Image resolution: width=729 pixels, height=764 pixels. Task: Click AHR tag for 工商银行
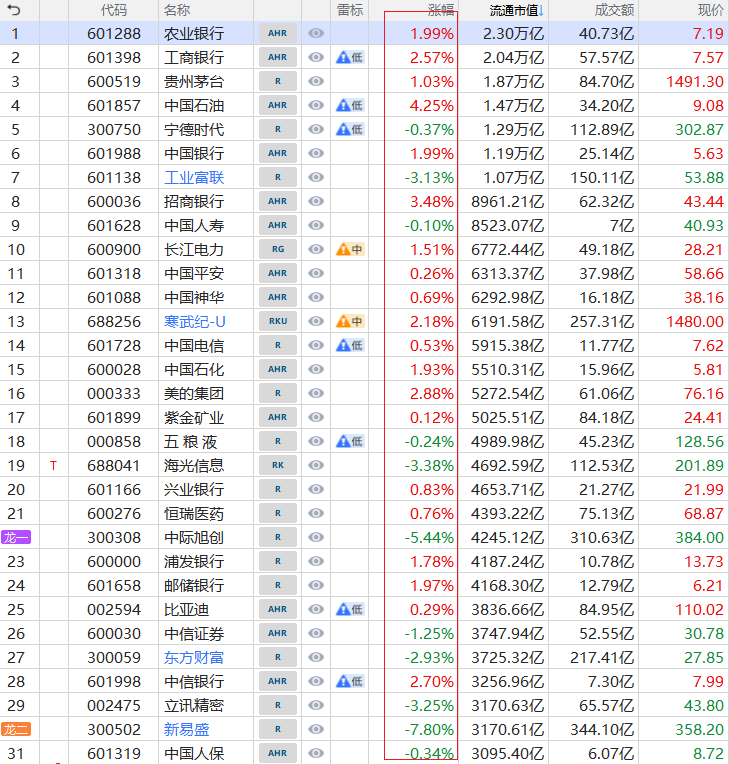278,57
